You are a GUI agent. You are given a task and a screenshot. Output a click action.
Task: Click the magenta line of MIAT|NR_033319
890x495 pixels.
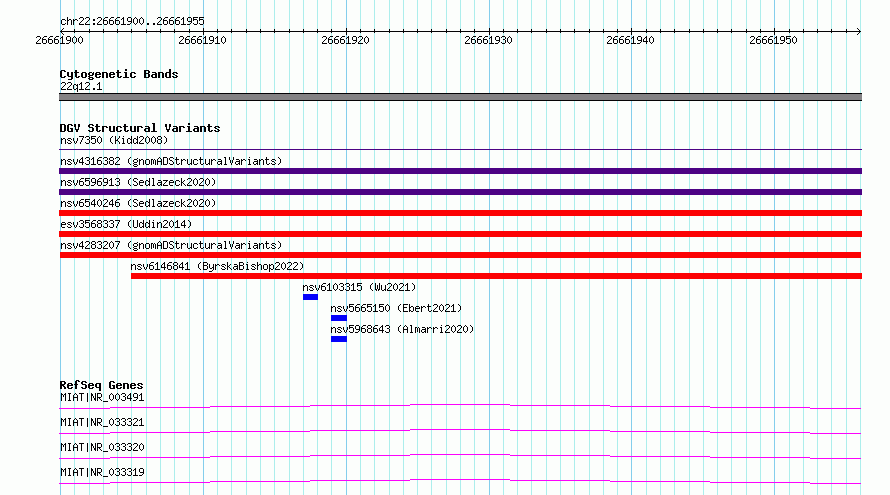[460, 481]
